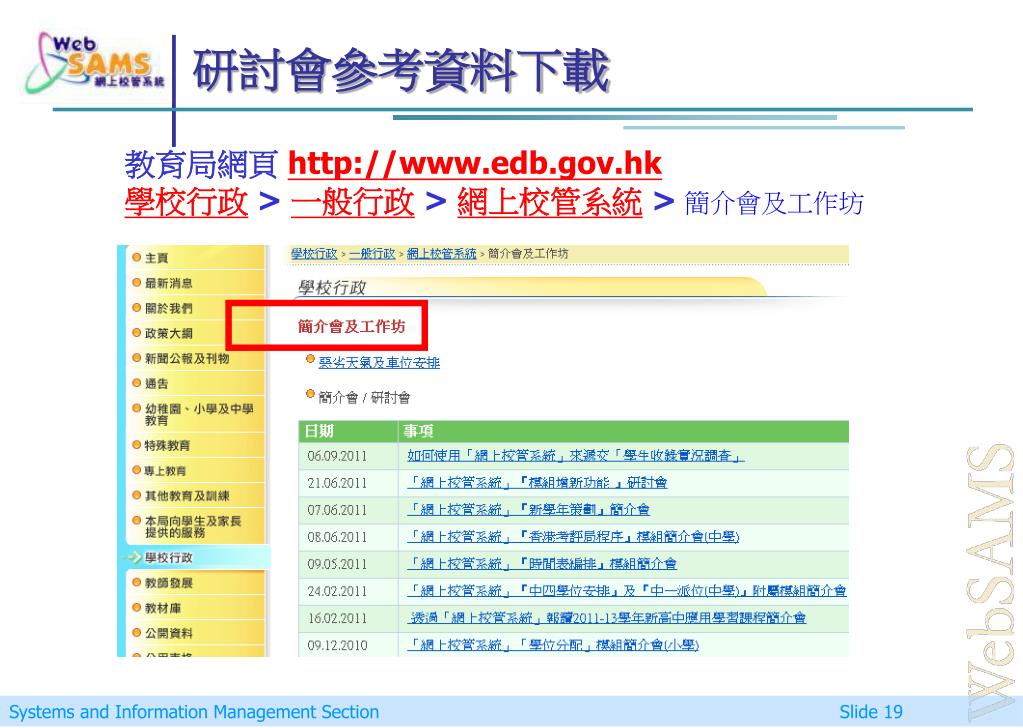Click the 事項 column header

click(418, 431)
